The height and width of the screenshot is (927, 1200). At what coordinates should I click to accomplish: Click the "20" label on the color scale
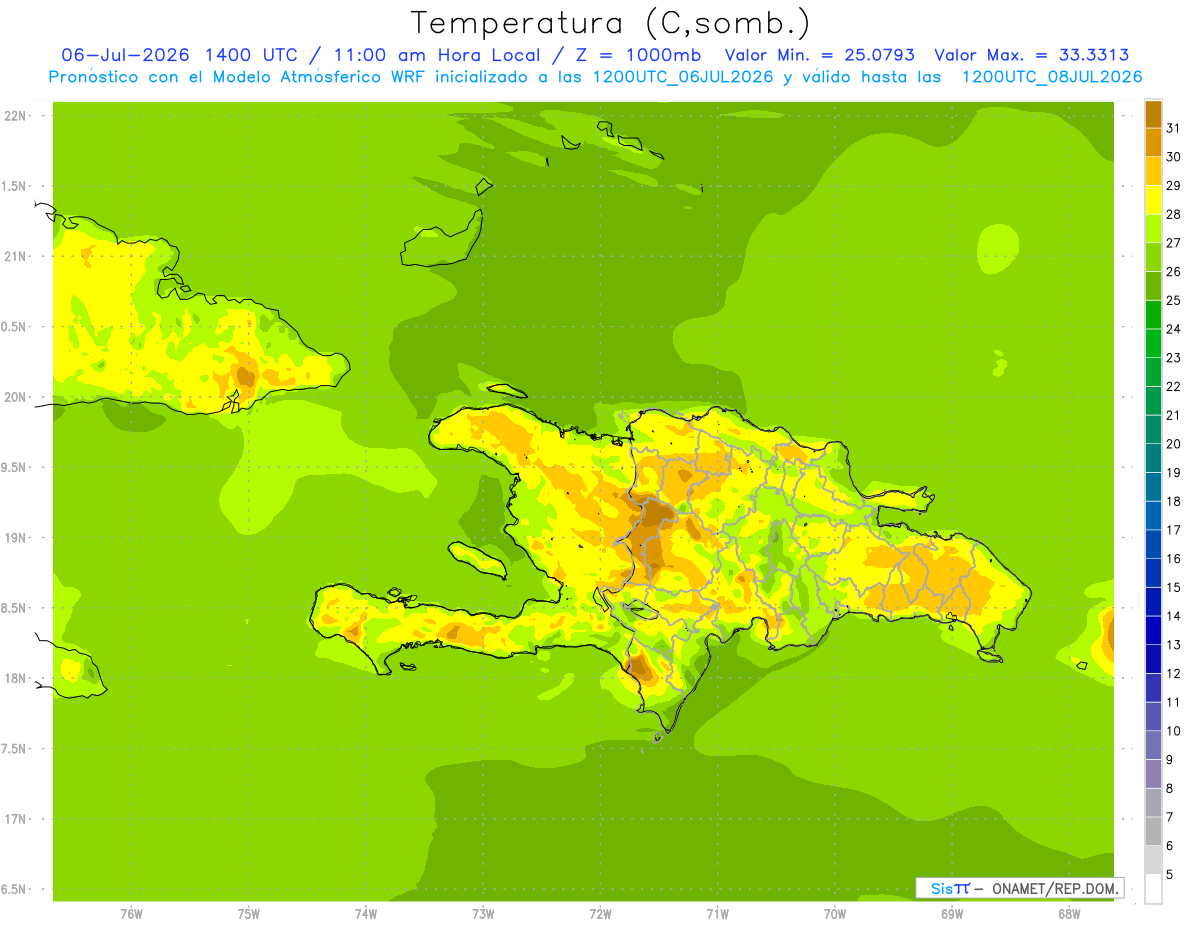pos(1174,444)
